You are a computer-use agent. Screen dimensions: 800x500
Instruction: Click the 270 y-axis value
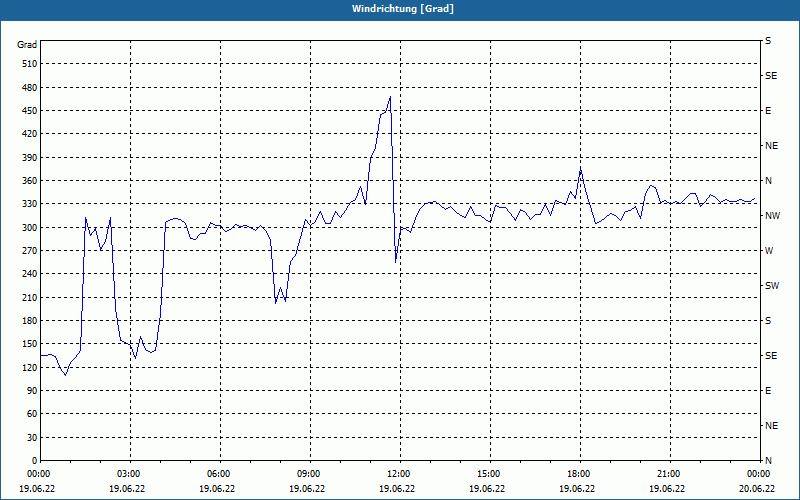pos(30,251)
